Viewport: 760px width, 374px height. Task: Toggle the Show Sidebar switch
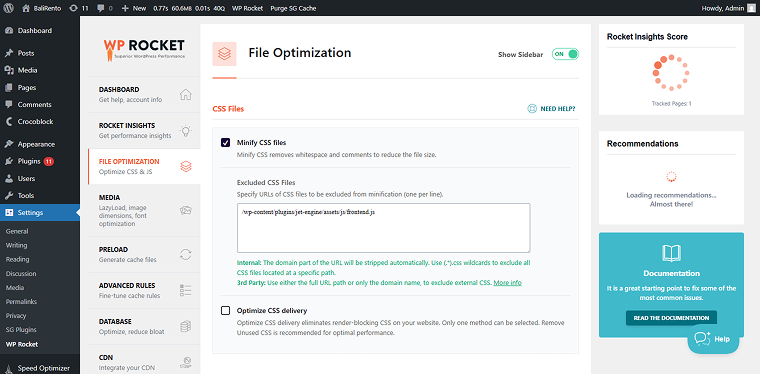(x=565, y=54)
